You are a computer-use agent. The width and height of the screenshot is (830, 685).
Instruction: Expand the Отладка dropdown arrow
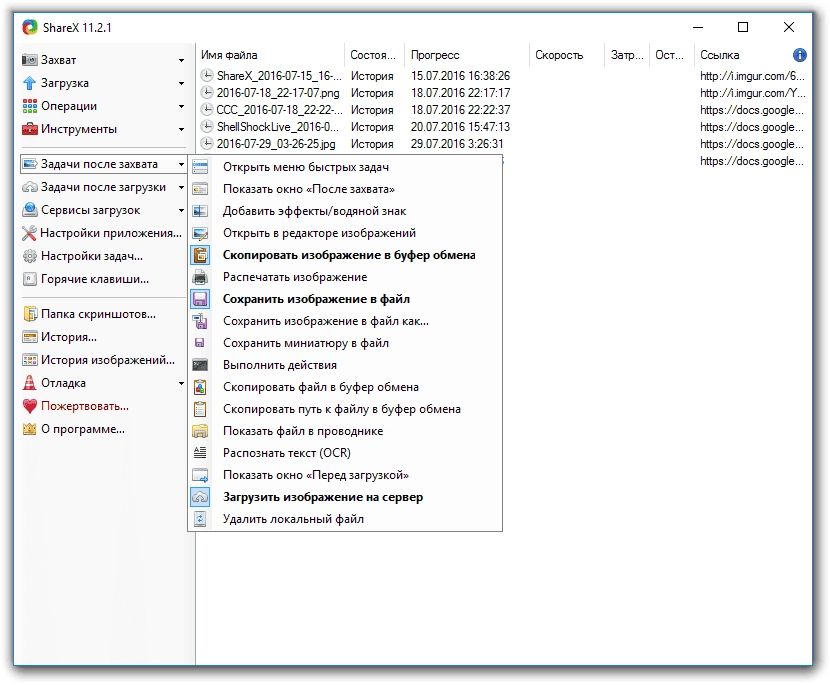pyautogui.click(x=181, y=383)
